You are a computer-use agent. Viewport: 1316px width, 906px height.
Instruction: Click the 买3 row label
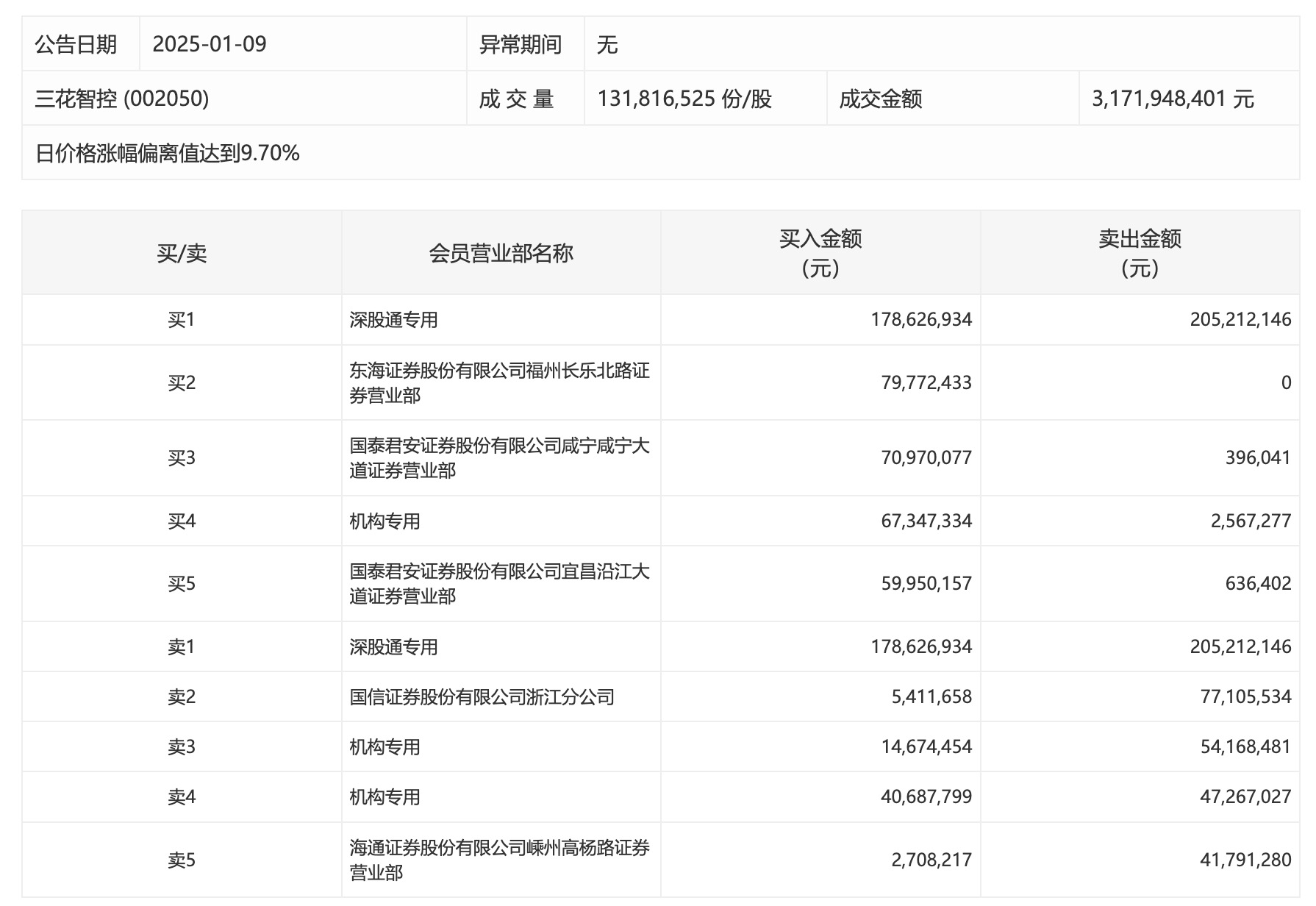[x=182, y=458]
